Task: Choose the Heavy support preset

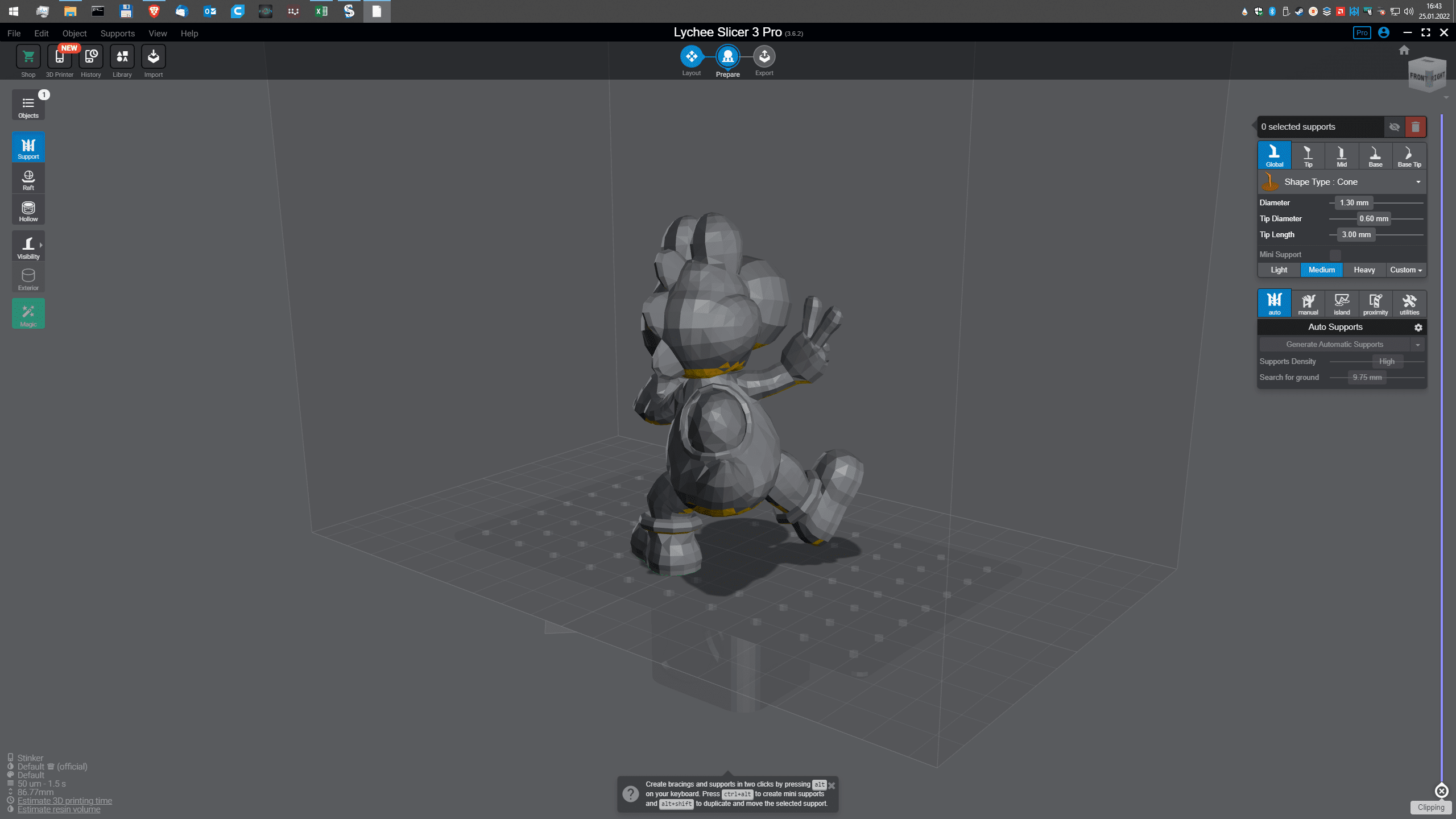Action: 1364,270
